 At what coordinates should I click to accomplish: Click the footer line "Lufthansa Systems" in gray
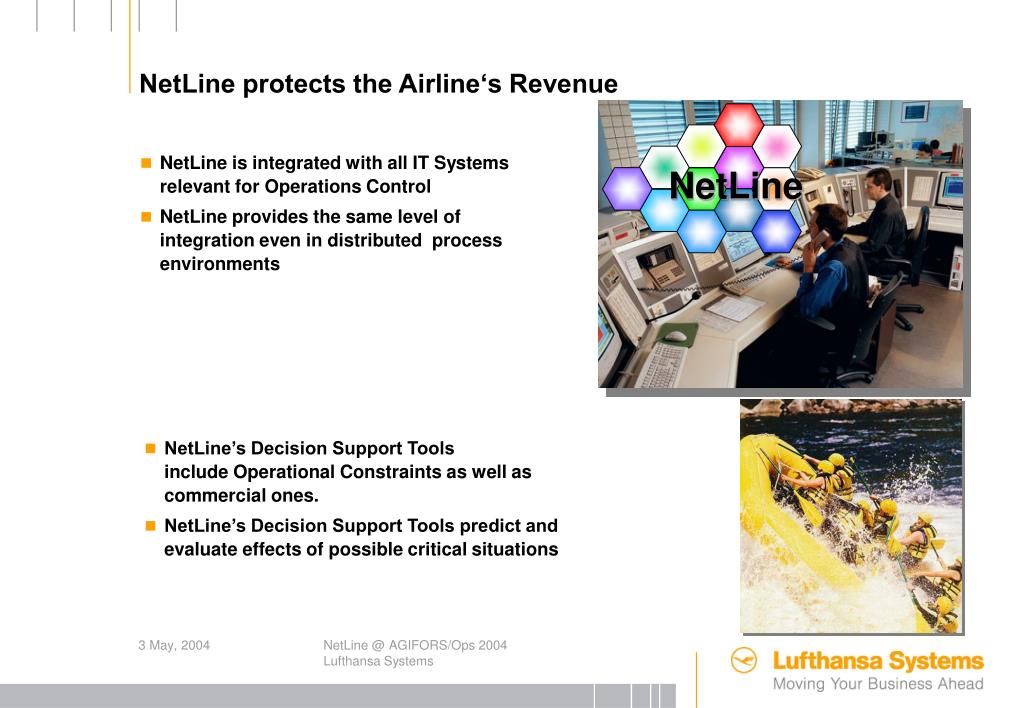(378, 661)
